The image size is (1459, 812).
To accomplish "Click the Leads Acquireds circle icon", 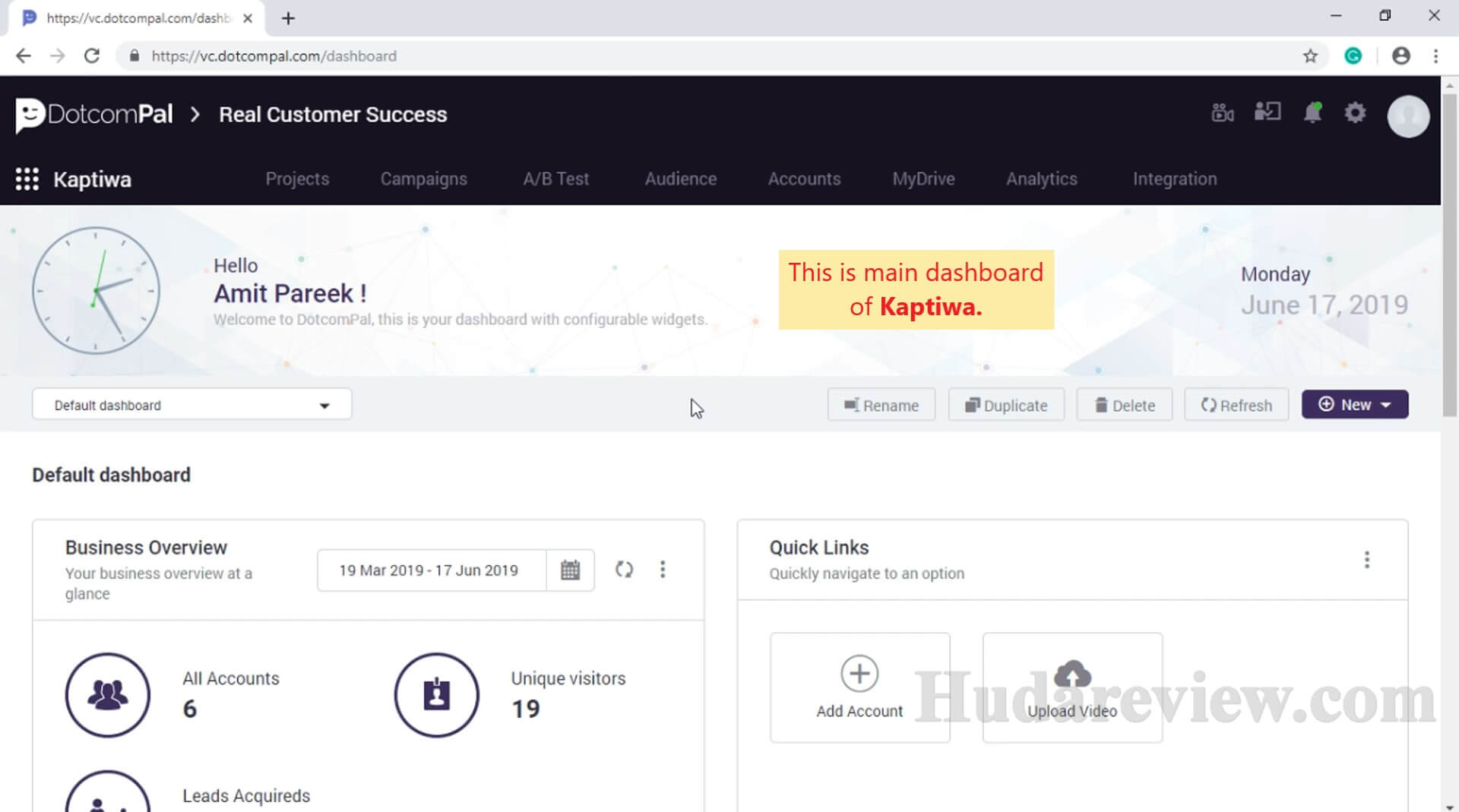I will point(108,791).
